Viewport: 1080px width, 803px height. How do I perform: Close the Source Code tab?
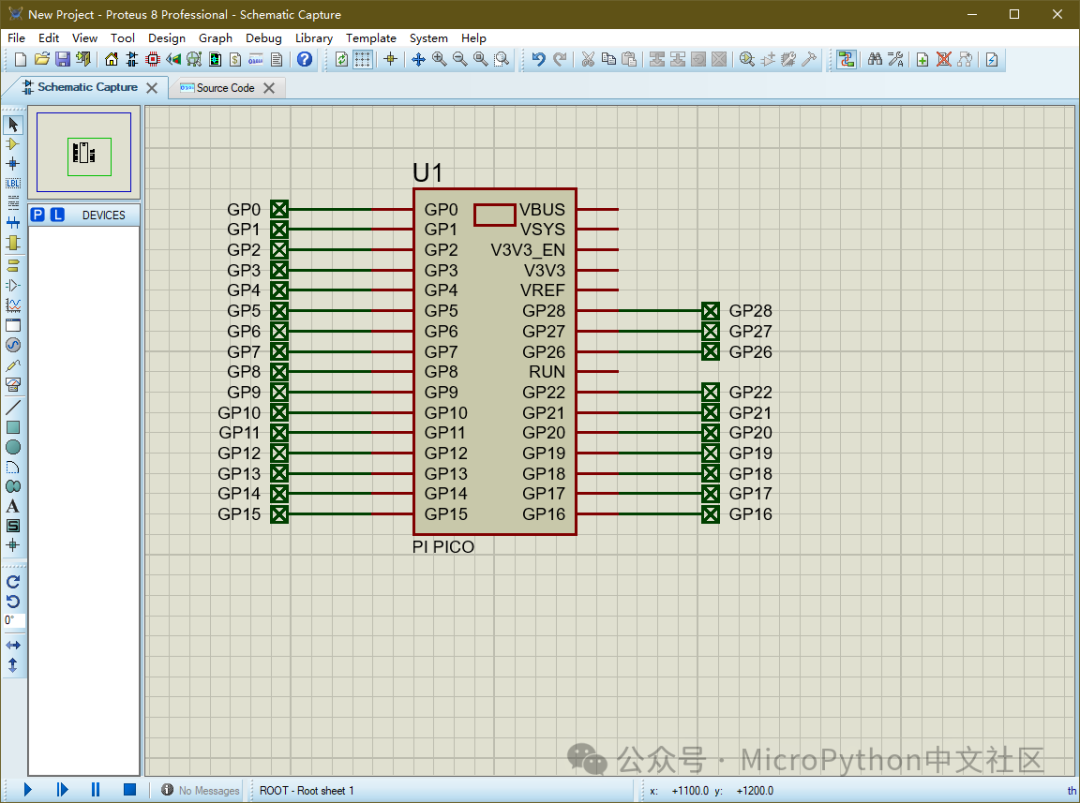269,88
